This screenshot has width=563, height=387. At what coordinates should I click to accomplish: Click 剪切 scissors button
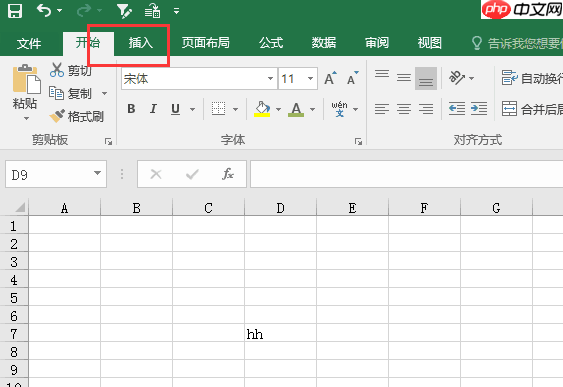click(70, 70)
